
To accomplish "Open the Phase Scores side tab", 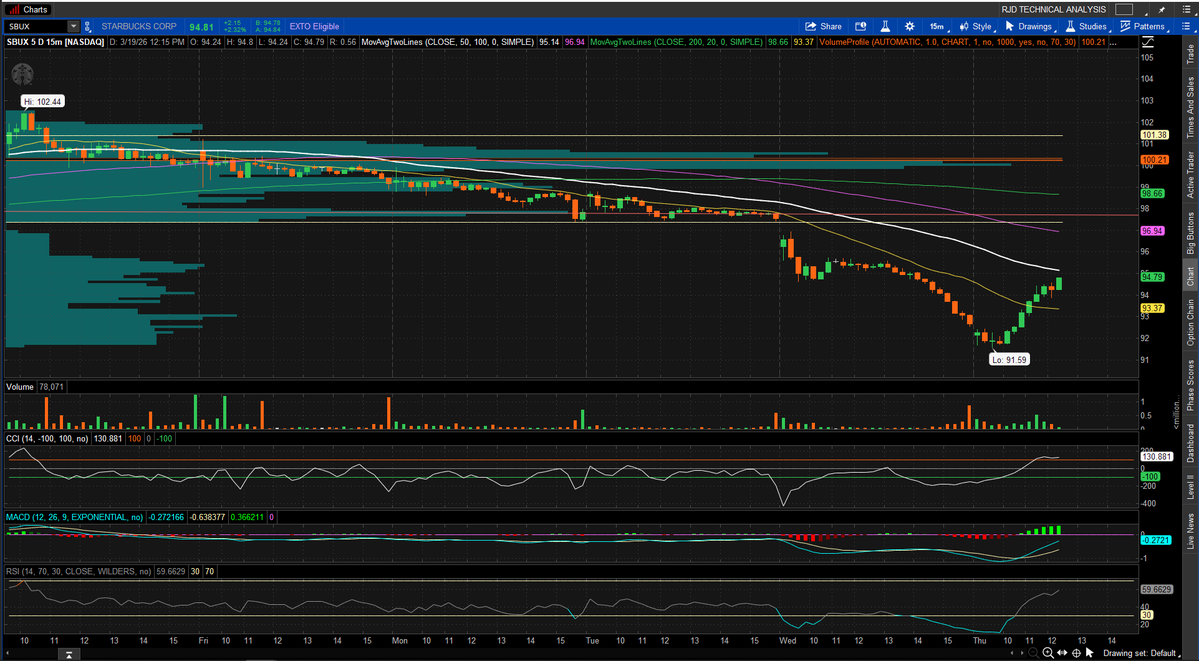I will coord(1190,384).
